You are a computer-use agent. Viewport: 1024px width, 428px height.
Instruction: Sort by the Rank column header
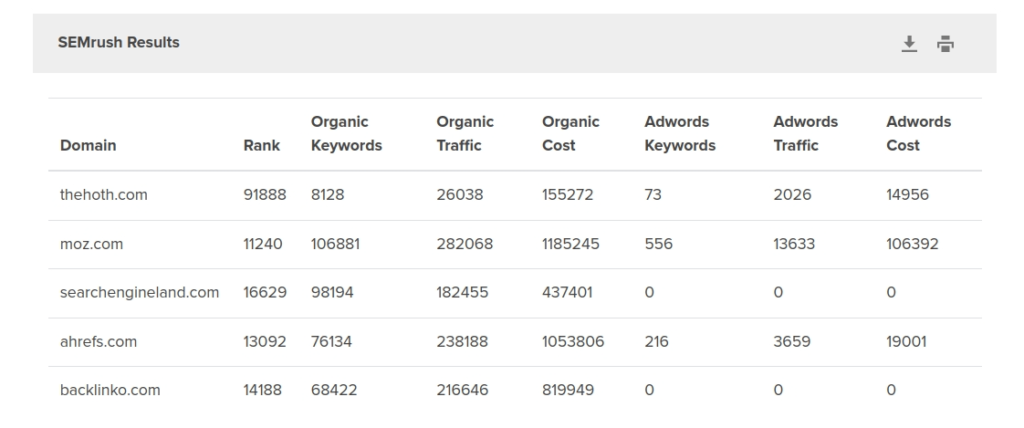tap(261, 145)
